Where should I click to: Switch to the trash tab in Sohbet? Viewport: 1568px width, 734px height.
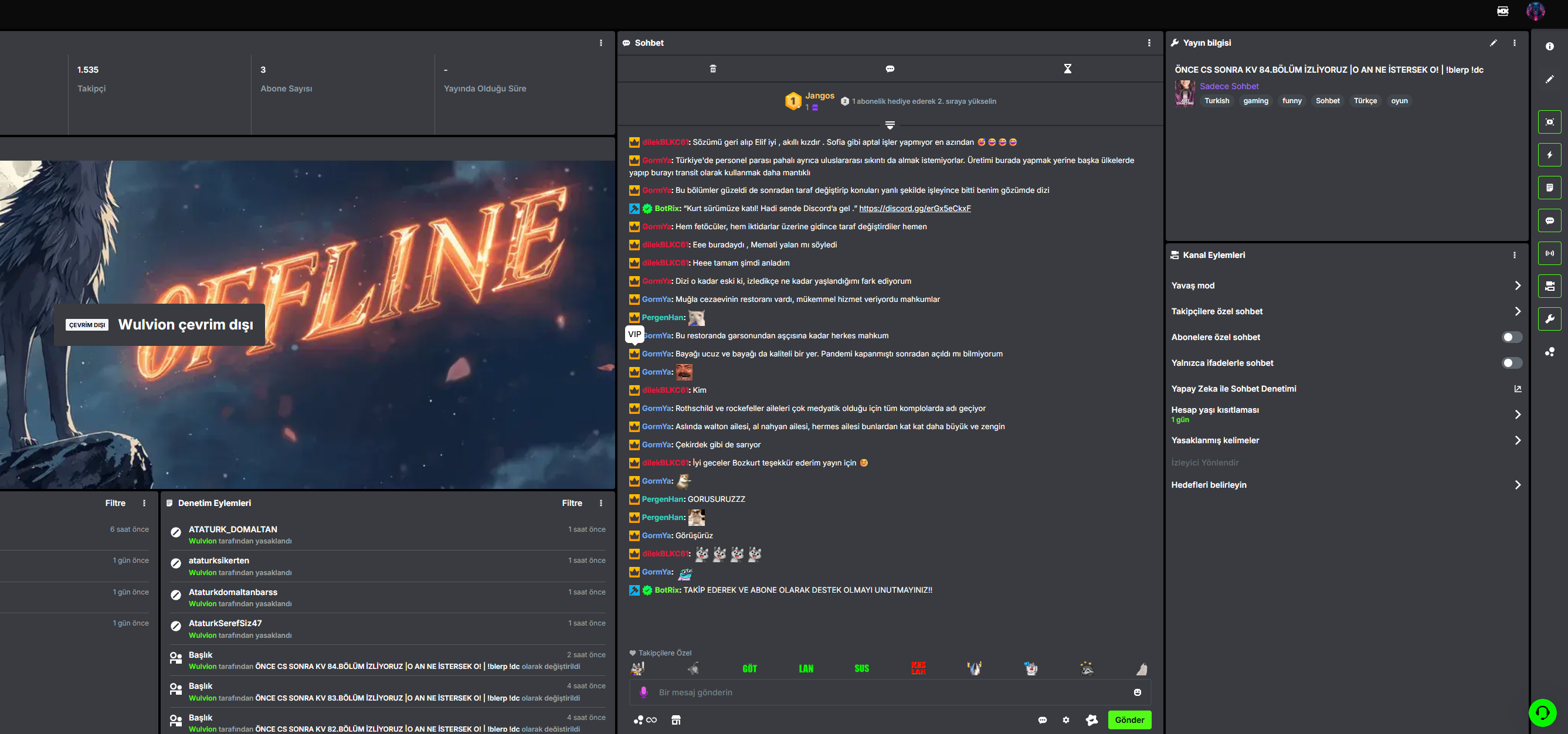713,69
